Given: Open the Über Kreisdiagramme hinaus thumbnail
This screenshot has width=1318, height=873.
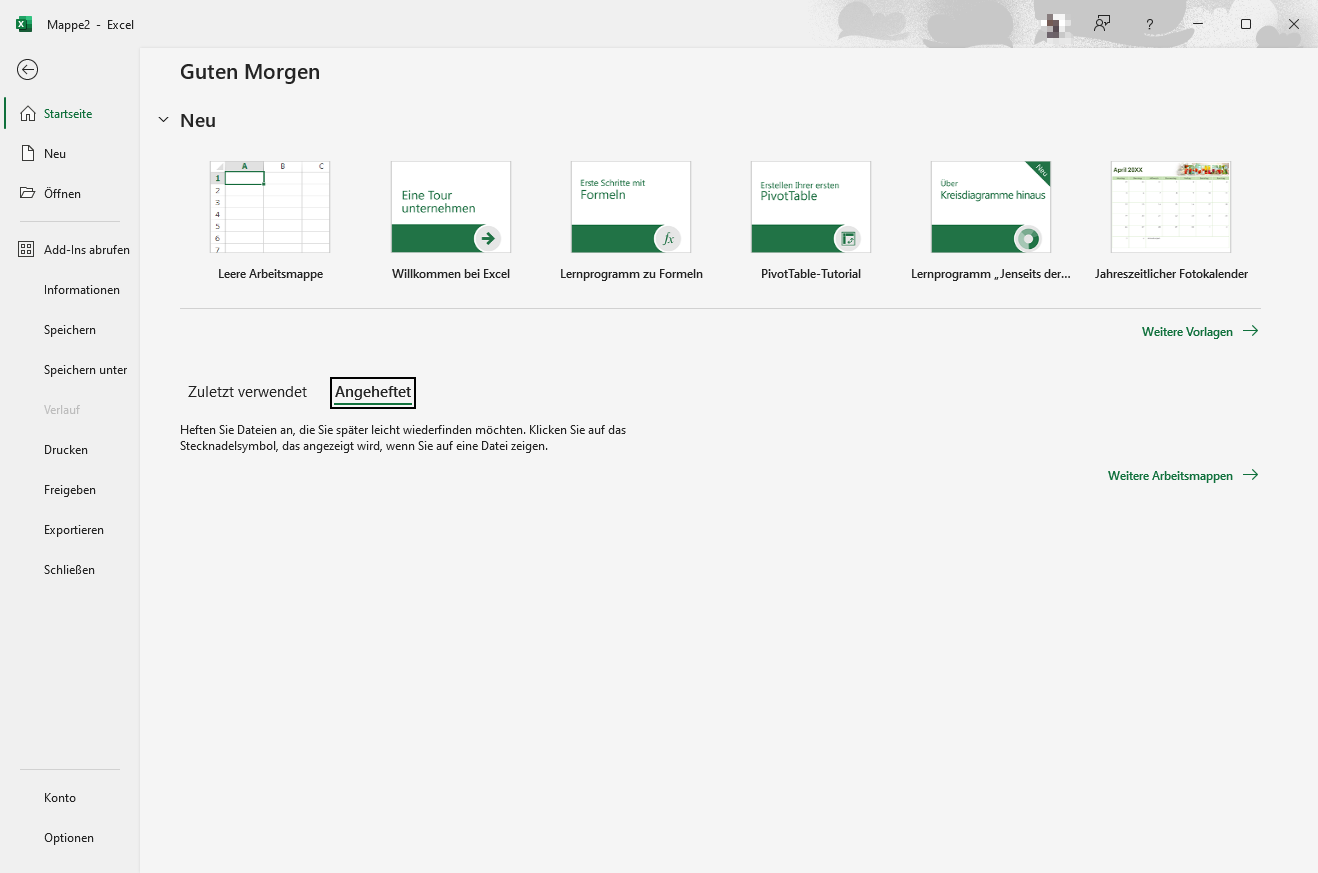Looking at the screenshot, I should coord(991,207).
